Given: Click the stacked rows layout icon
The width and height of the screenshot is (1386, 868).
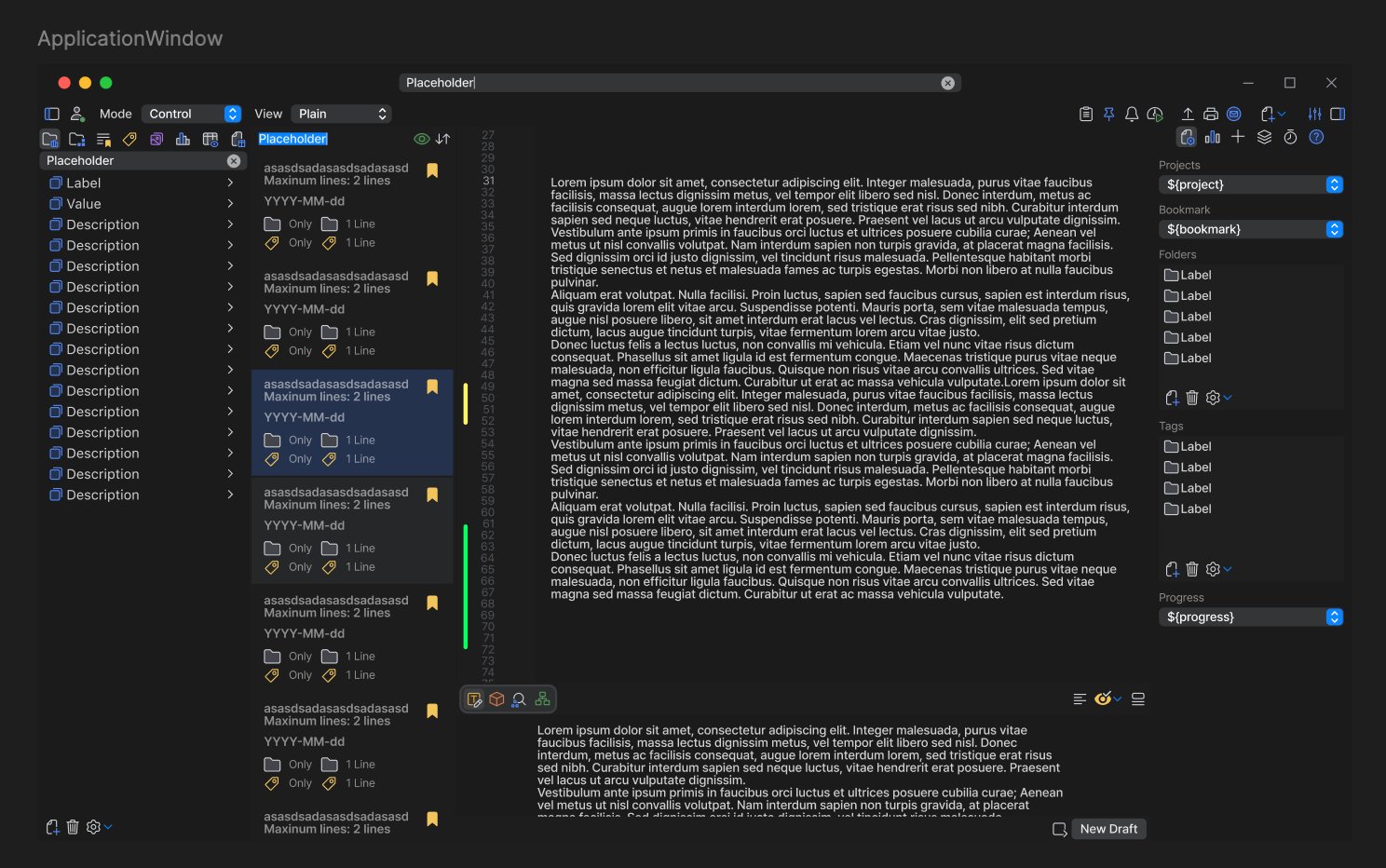Looking at the screenshot, I should click(1138, 698).
